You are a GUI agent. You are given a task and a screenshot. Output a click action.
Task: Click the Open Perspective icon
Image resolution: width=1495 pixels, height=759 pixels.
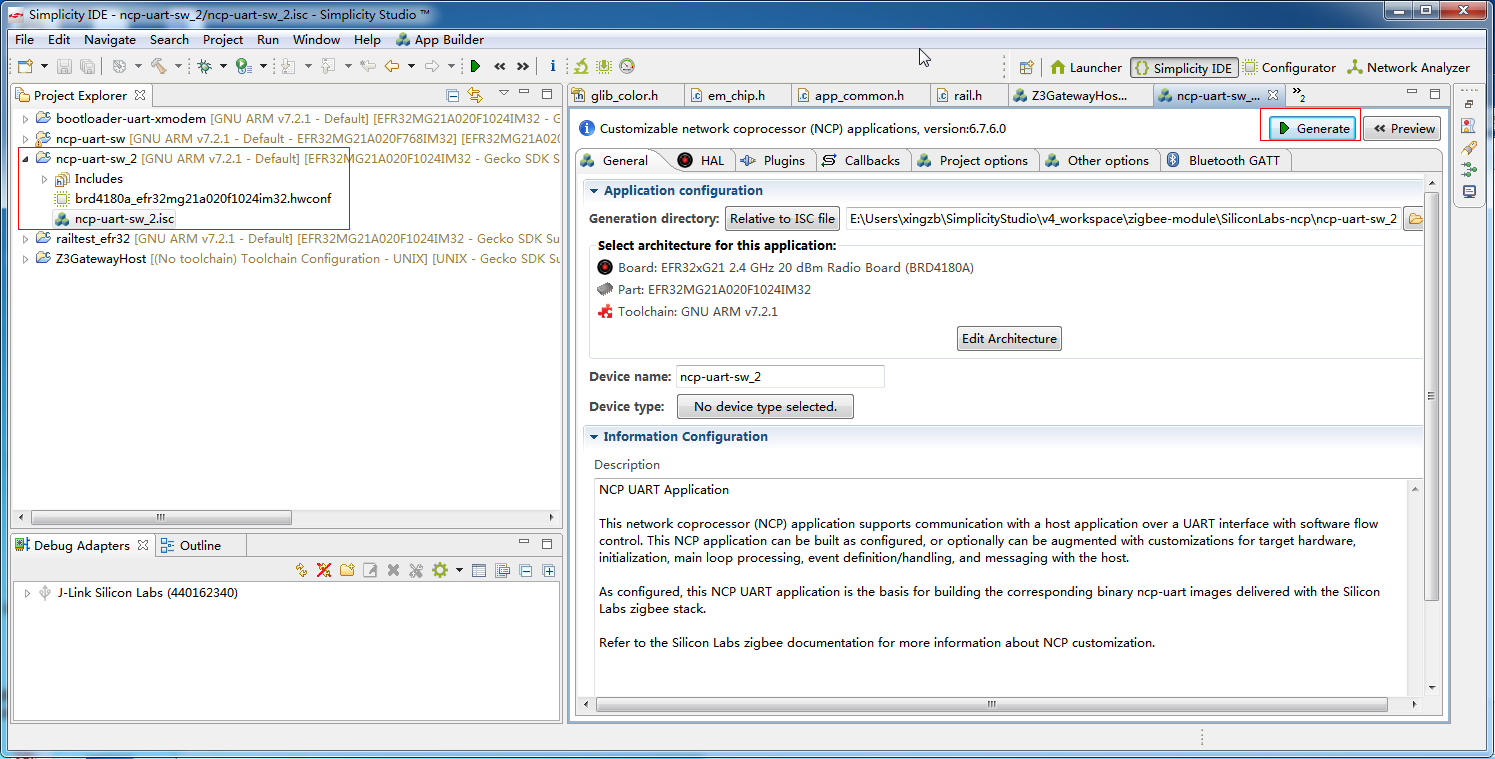click(x=1026, y=68)
